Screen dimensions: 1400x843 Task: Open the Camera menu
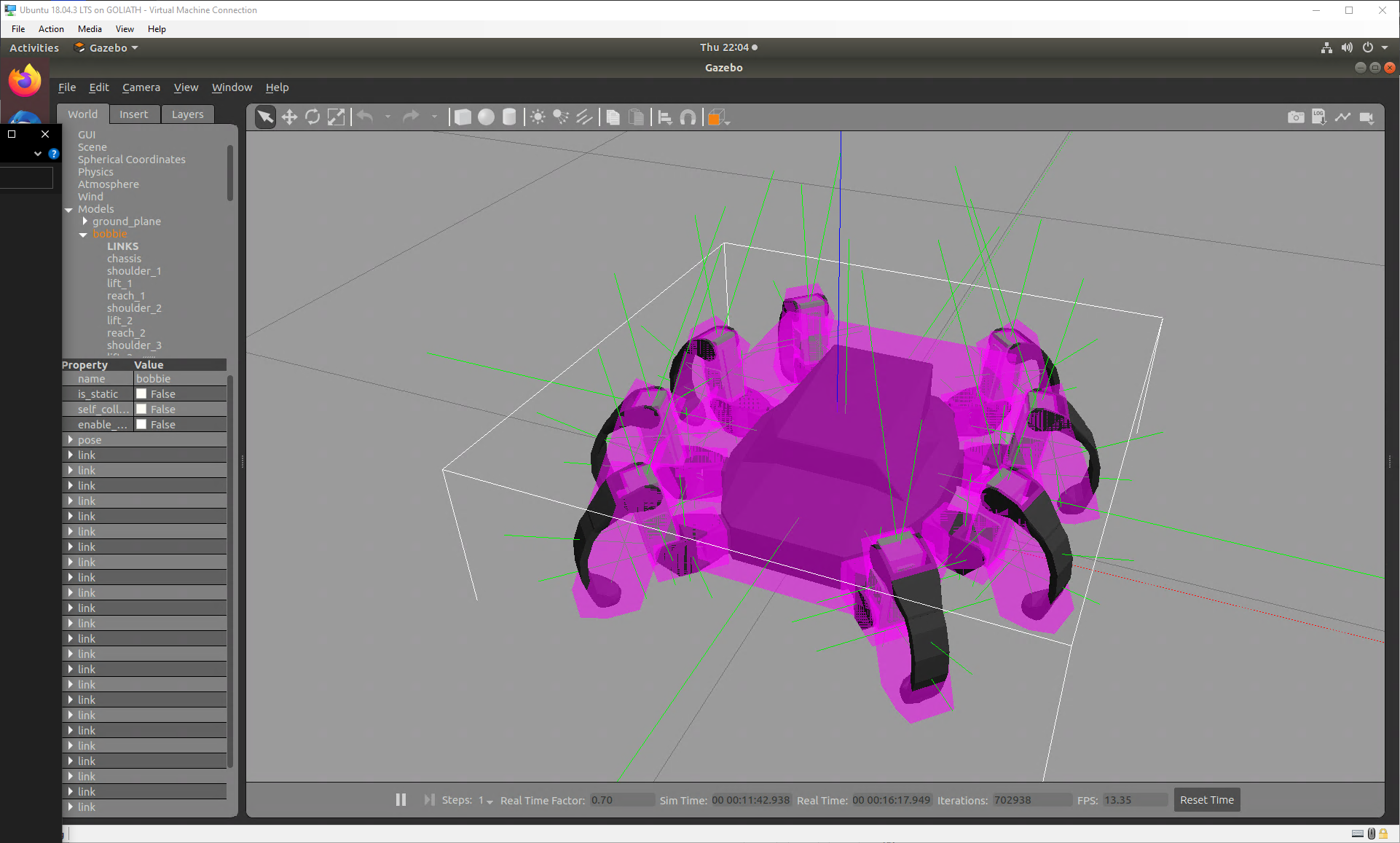pyautogui.click(x=141, y=87)
